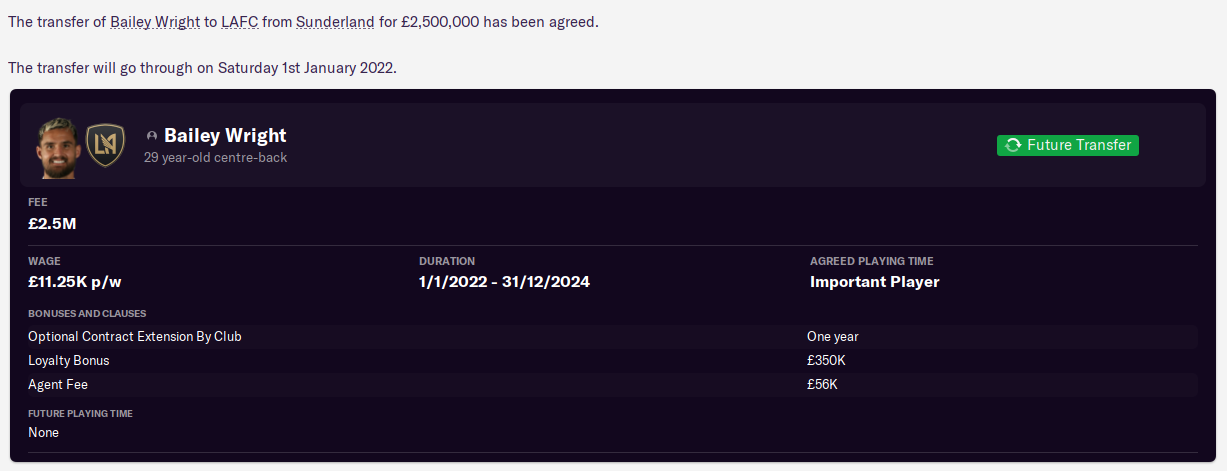Click the small icon before Bailey Wright's name
Image resolution: width=1227 pixels, height=471 pixels.
coord(152,136)
